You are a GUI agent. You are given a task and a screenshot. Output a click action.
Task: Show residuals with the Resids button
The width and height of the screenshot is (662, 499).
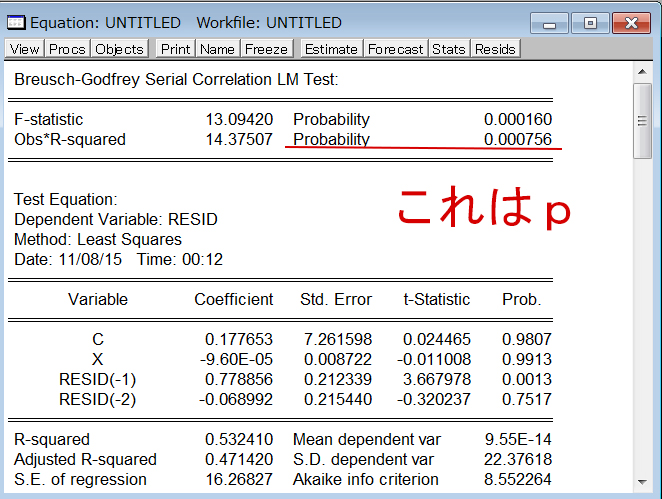495,49
